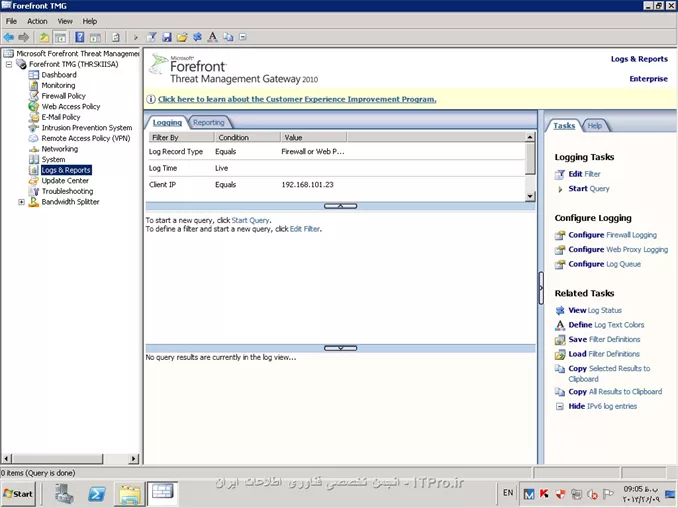This screenshot has height=508, width=678.
Task: Select the Client IP filter row
Action: point(336,185)
